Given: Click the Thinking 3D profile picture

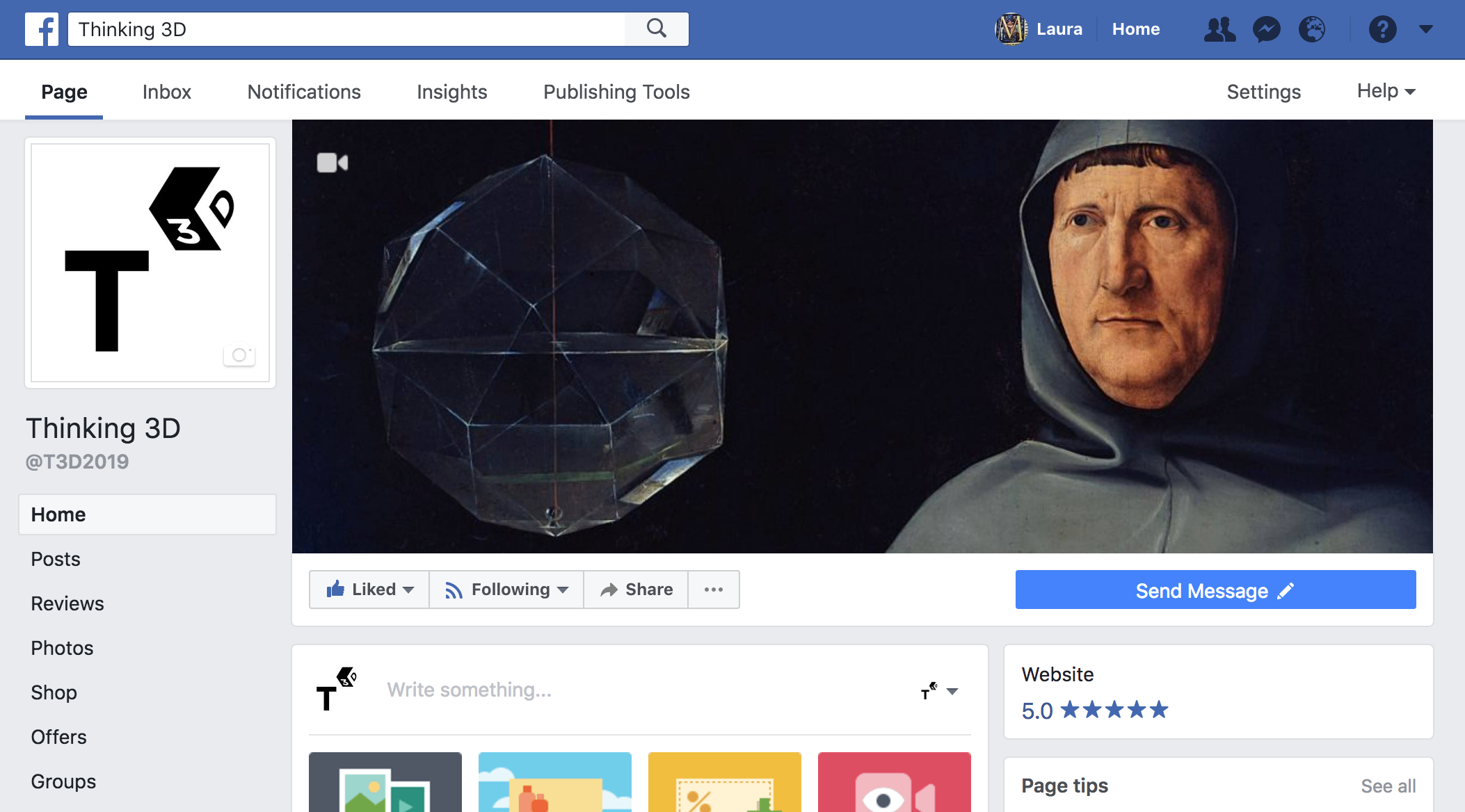Looking at the screenshot, I should click(150, 263).
